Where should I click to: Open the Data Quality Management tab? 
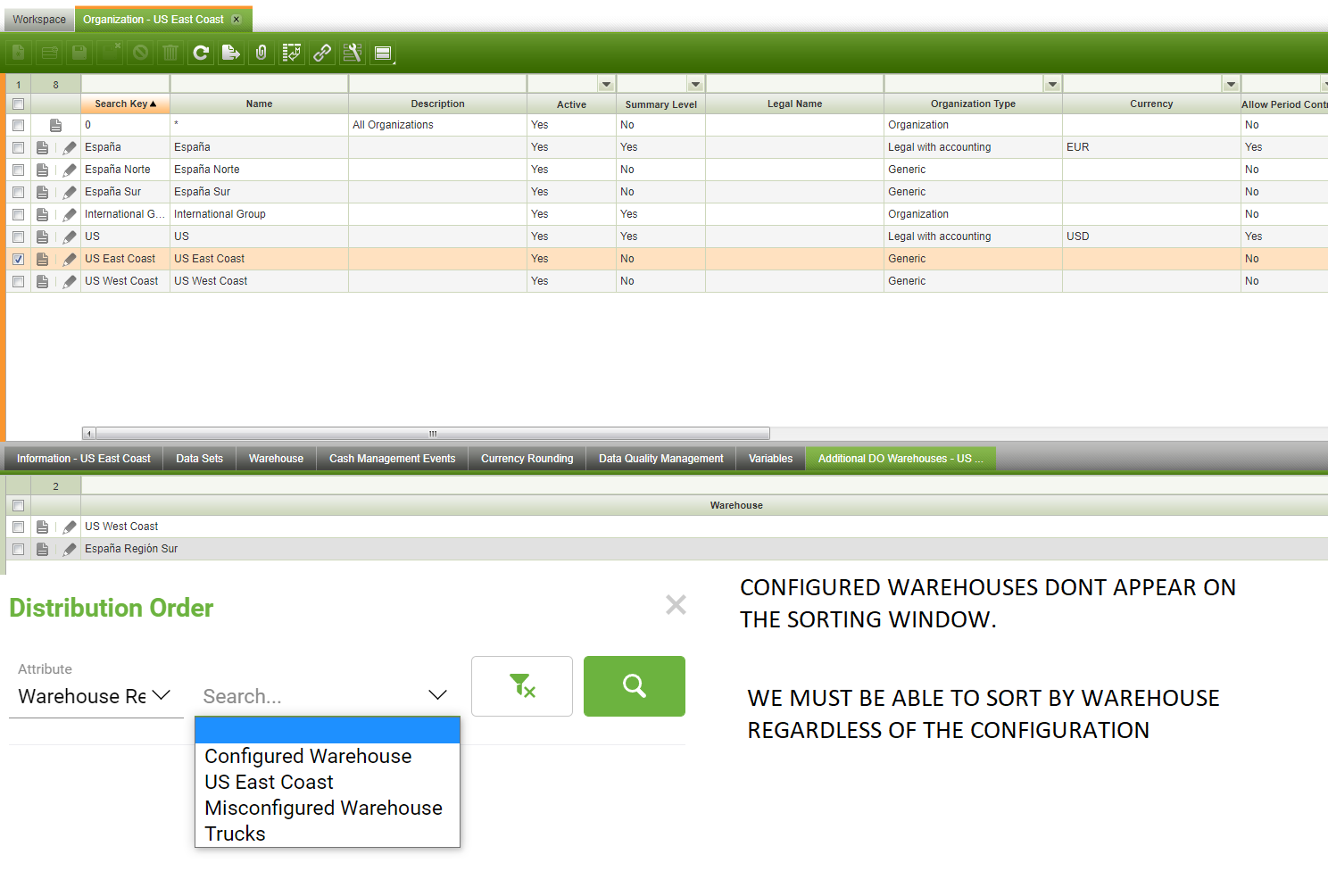(660, 459)
